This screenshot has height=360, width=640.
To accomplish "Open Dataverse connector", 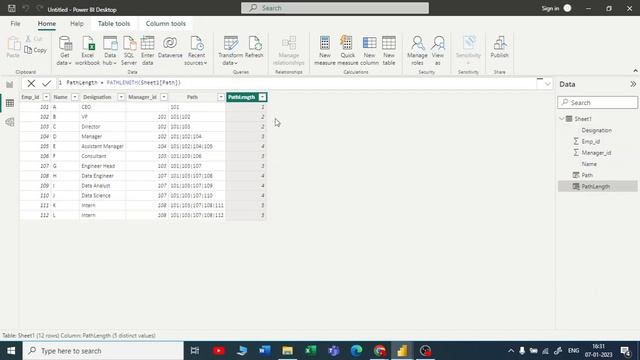I will (170, 47).
